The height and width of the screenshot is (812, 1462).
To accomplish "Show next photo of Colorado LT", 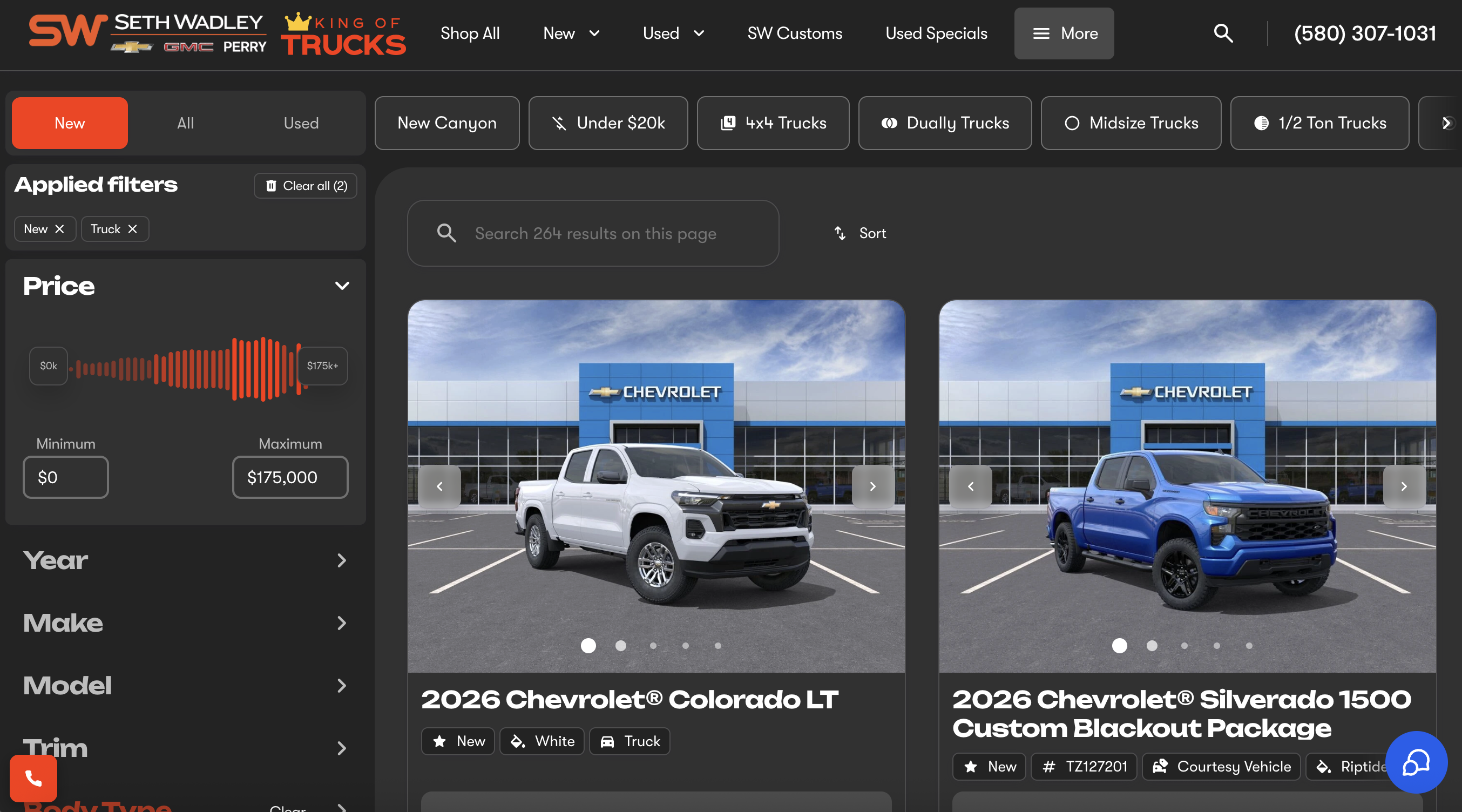I will (x=873, y=486).
